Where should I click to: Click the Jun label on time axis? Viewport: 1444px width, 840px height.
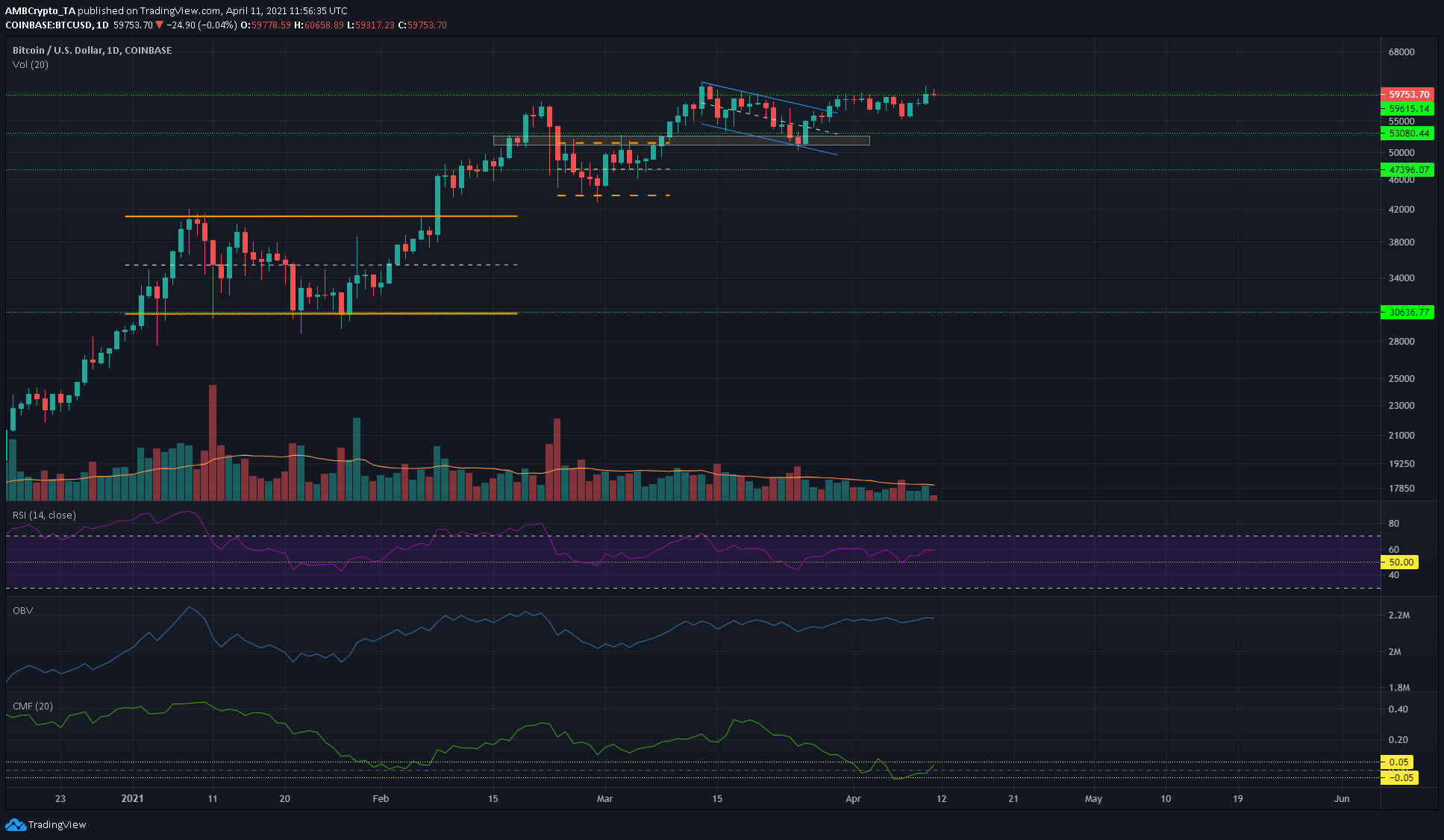[x=1342, y=799]
